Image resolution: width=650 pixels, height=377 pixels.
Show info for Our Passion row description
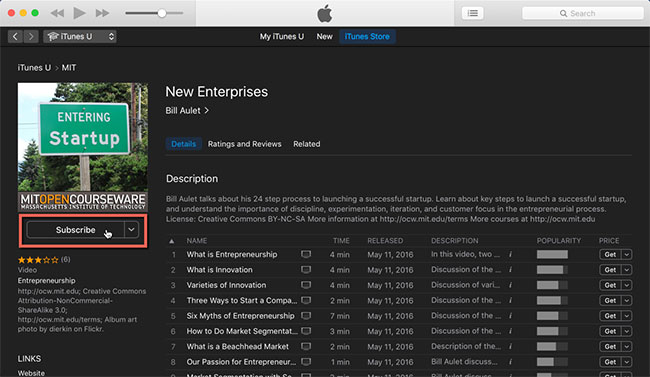tap(510, 362)
